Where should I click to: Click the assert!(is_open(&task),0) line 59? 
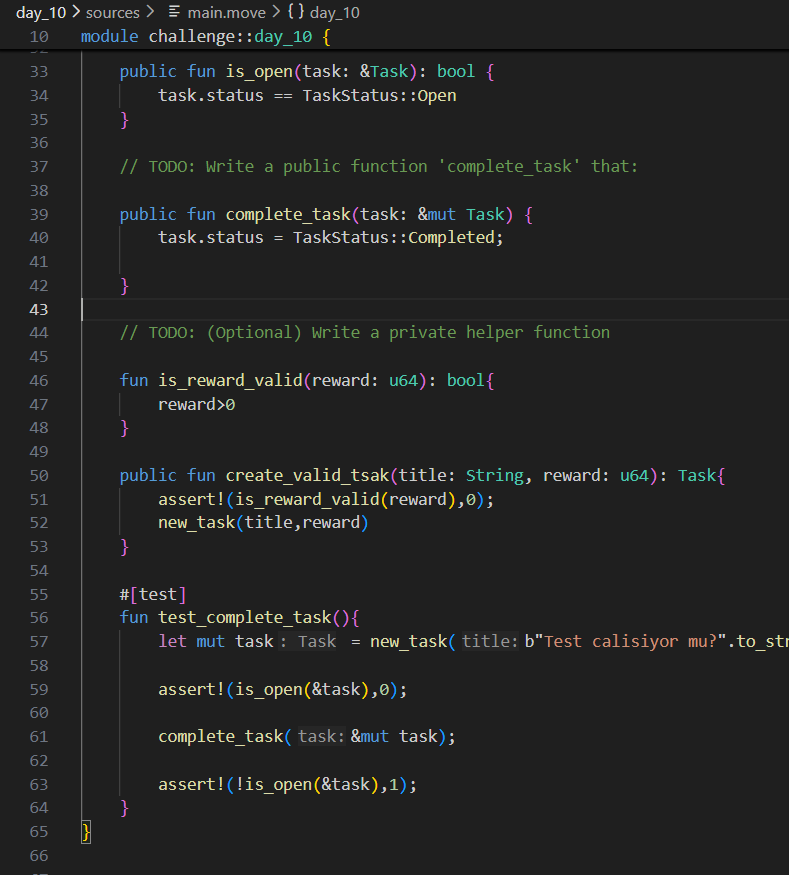282,690
